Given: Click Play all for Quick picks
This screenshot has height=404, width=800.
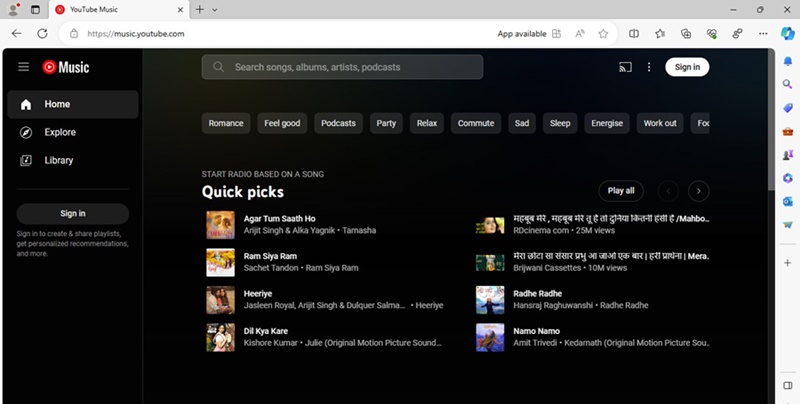Looking at the screenshot, I should pos(621,191).
